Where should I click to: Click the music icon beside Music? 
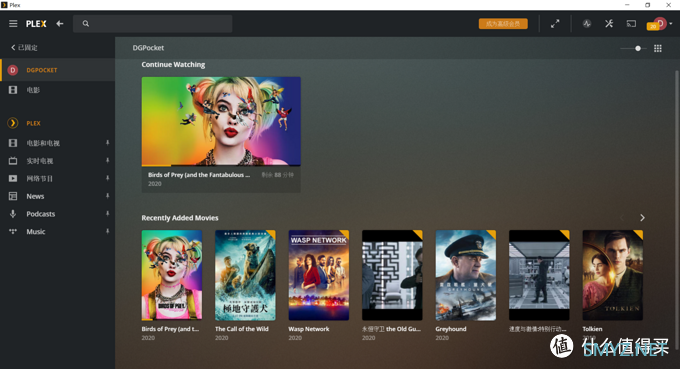[13, 232]
